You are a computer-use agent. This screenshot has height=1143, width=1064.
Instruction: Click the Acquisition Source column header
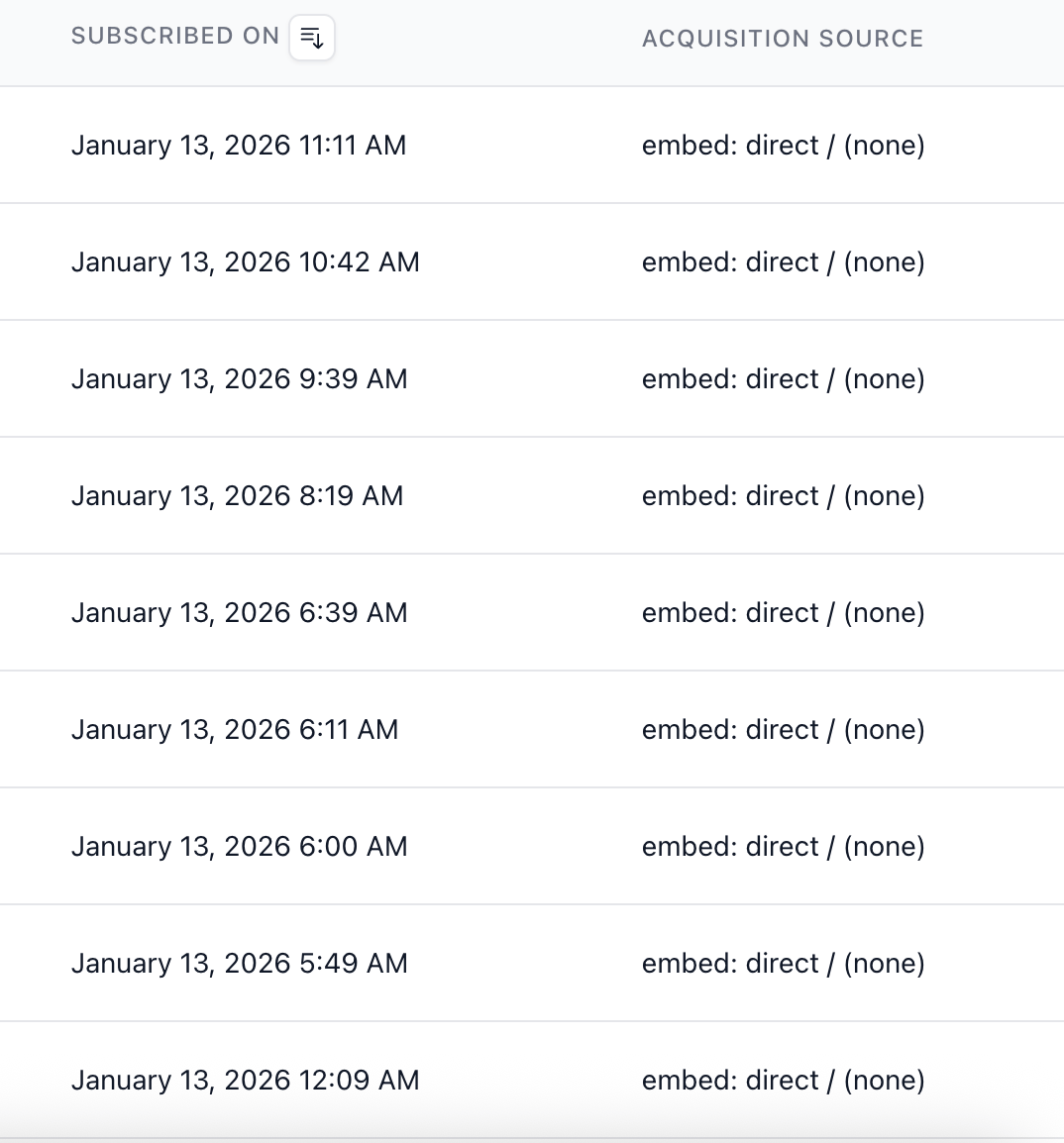pyautogui.click(x=783, y=39)
